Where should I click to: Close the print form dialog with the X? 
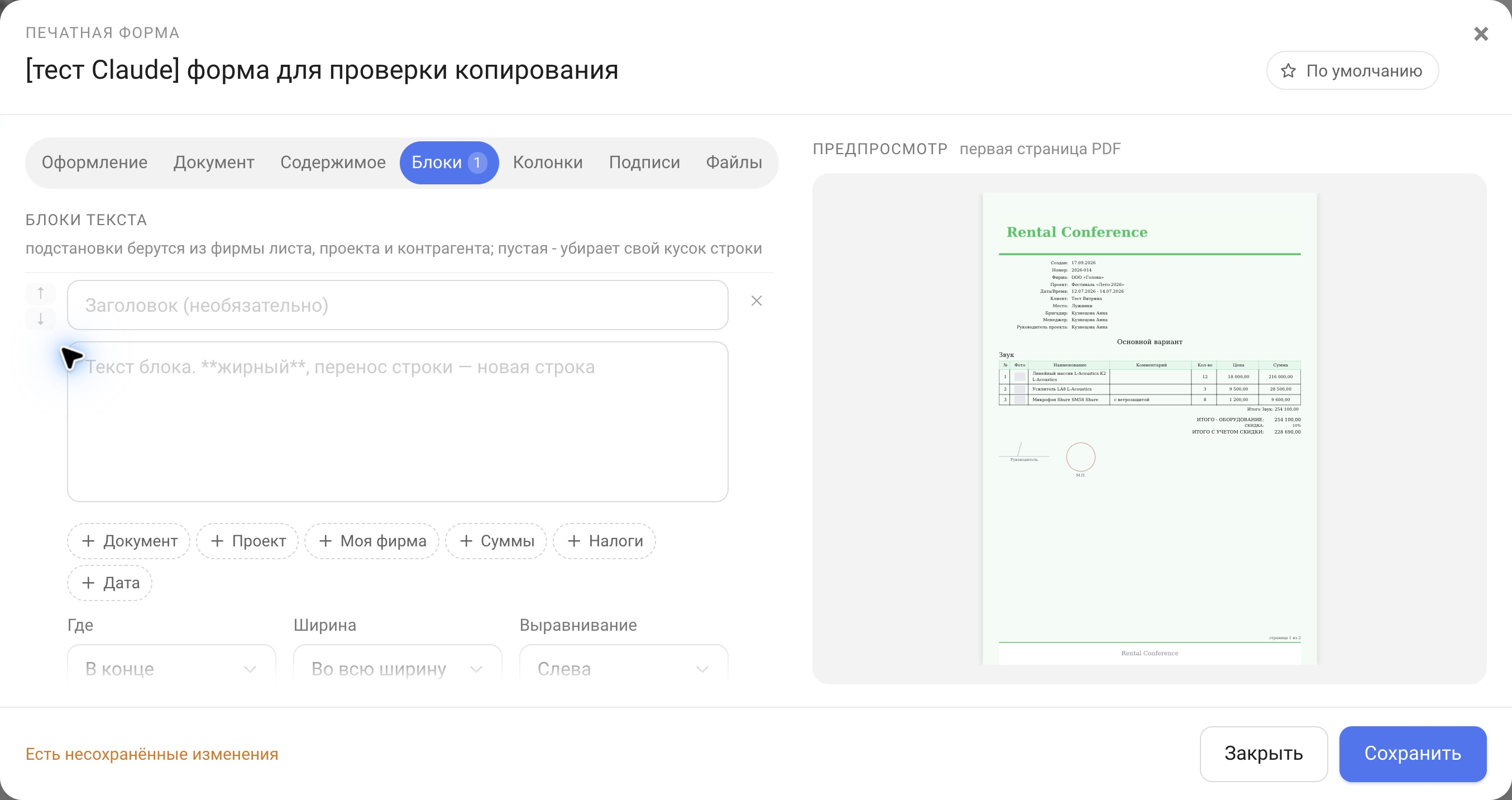click(1481, 34)
